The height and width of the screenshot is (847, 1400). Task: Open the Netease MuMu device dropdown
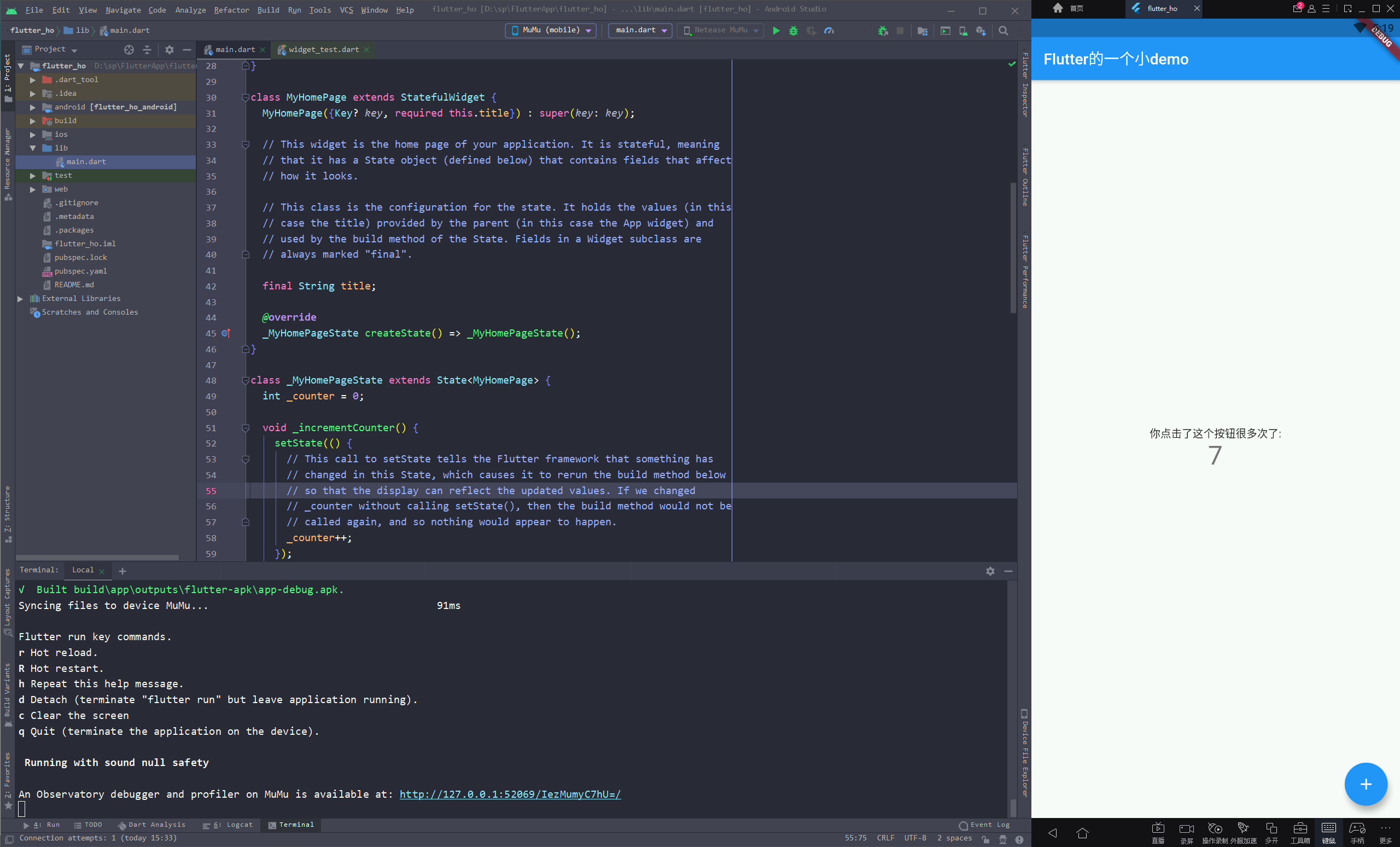click(720, 30)
